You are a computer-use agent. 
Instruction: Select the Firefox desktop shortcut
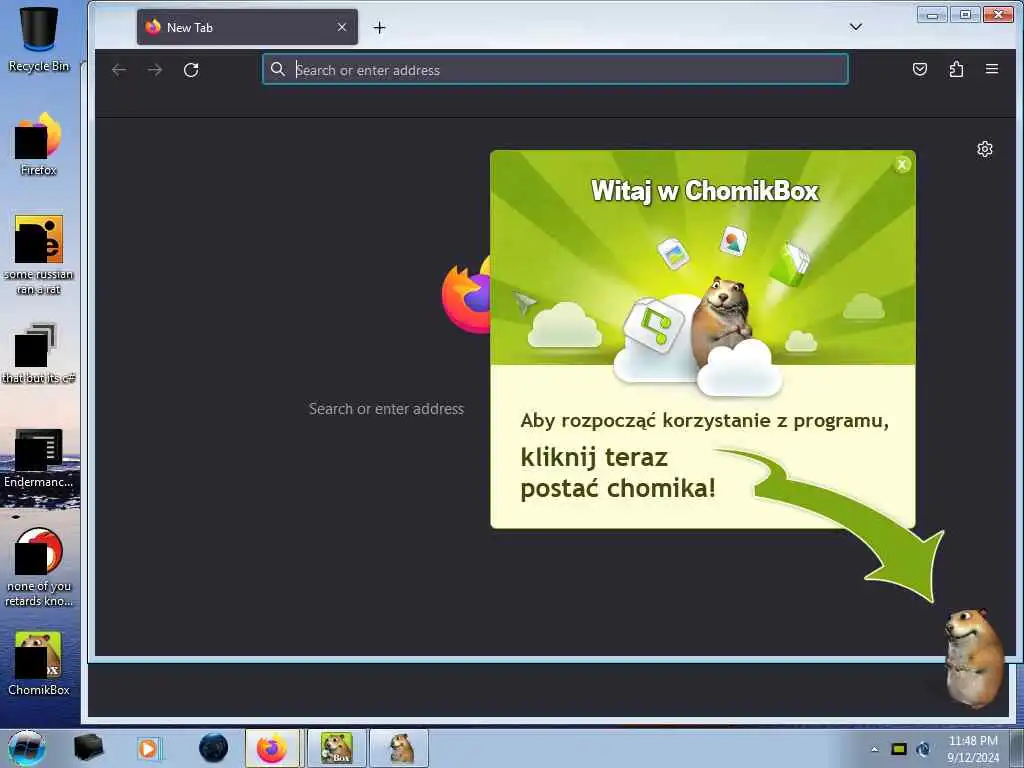click(39, 144)
